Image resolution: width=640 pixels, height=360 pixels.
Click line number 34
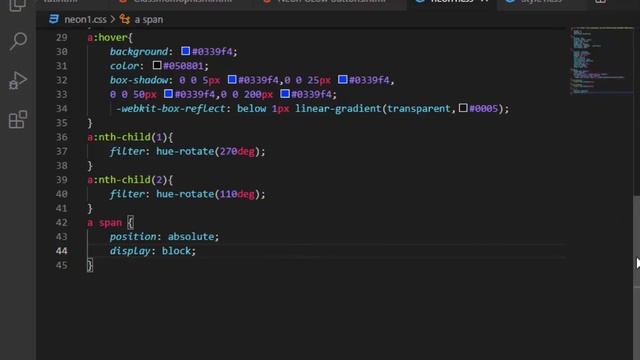(62, 109)
